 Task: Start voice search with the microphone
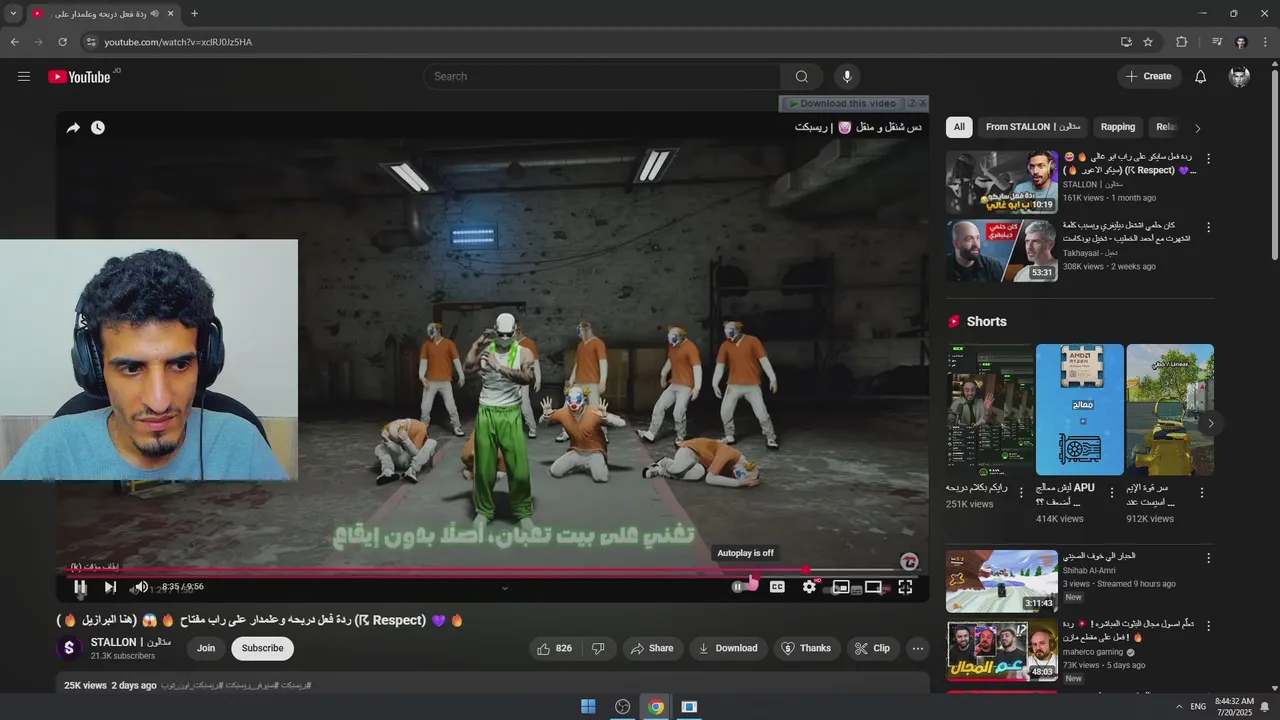click(x=847, y=77)
